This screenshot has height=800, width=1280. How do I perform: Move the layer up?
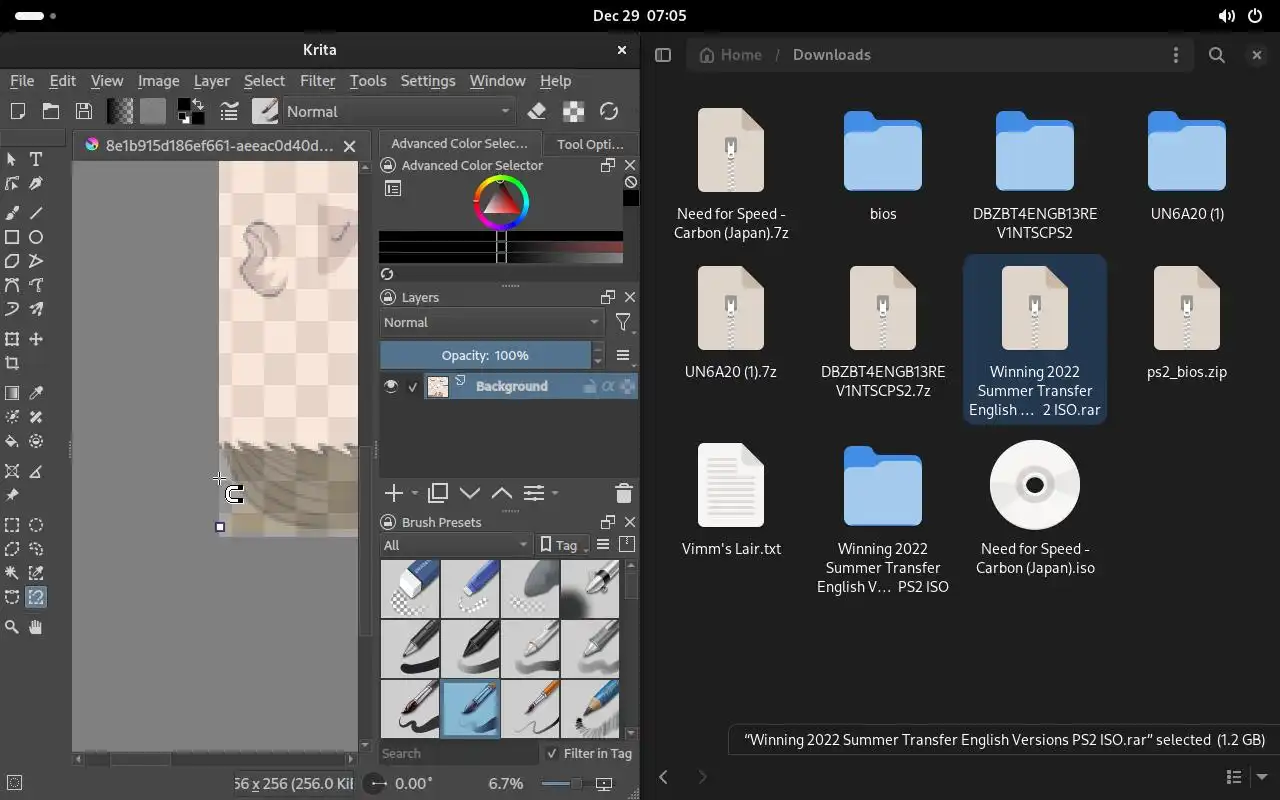click(502, 493)
